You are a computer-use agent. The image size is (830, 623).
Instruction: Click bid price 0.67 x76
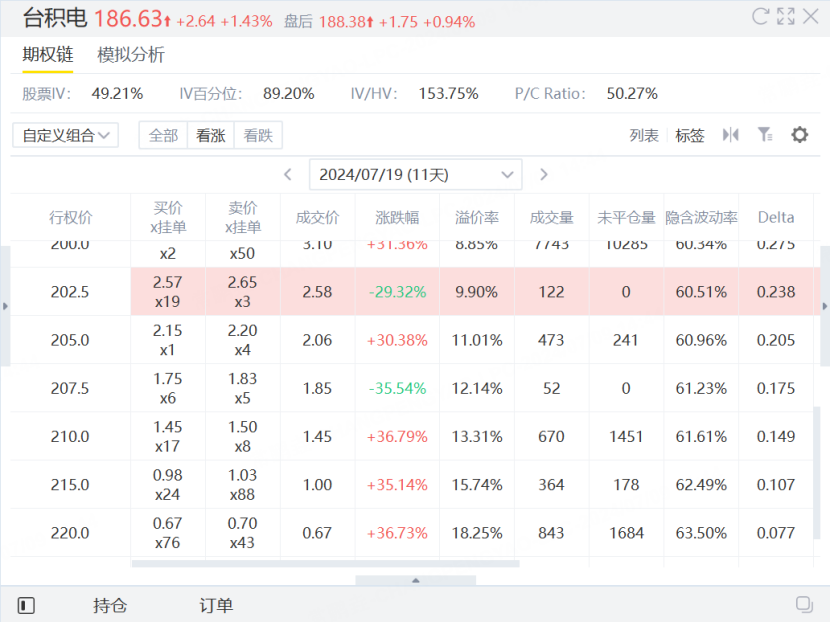coord(167,532)
